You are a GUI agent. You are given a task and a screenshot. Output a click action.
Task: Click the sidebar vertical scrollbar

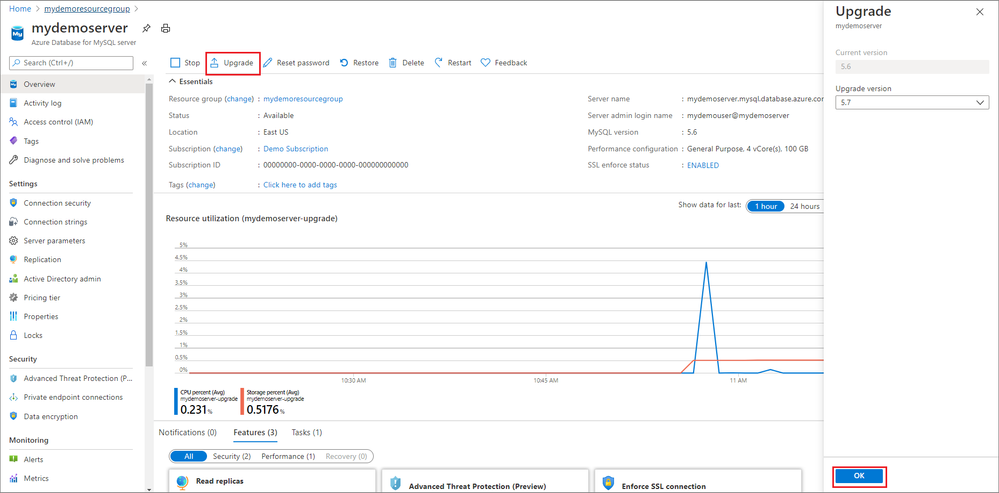pyautogui.click(x=148, y=223)
